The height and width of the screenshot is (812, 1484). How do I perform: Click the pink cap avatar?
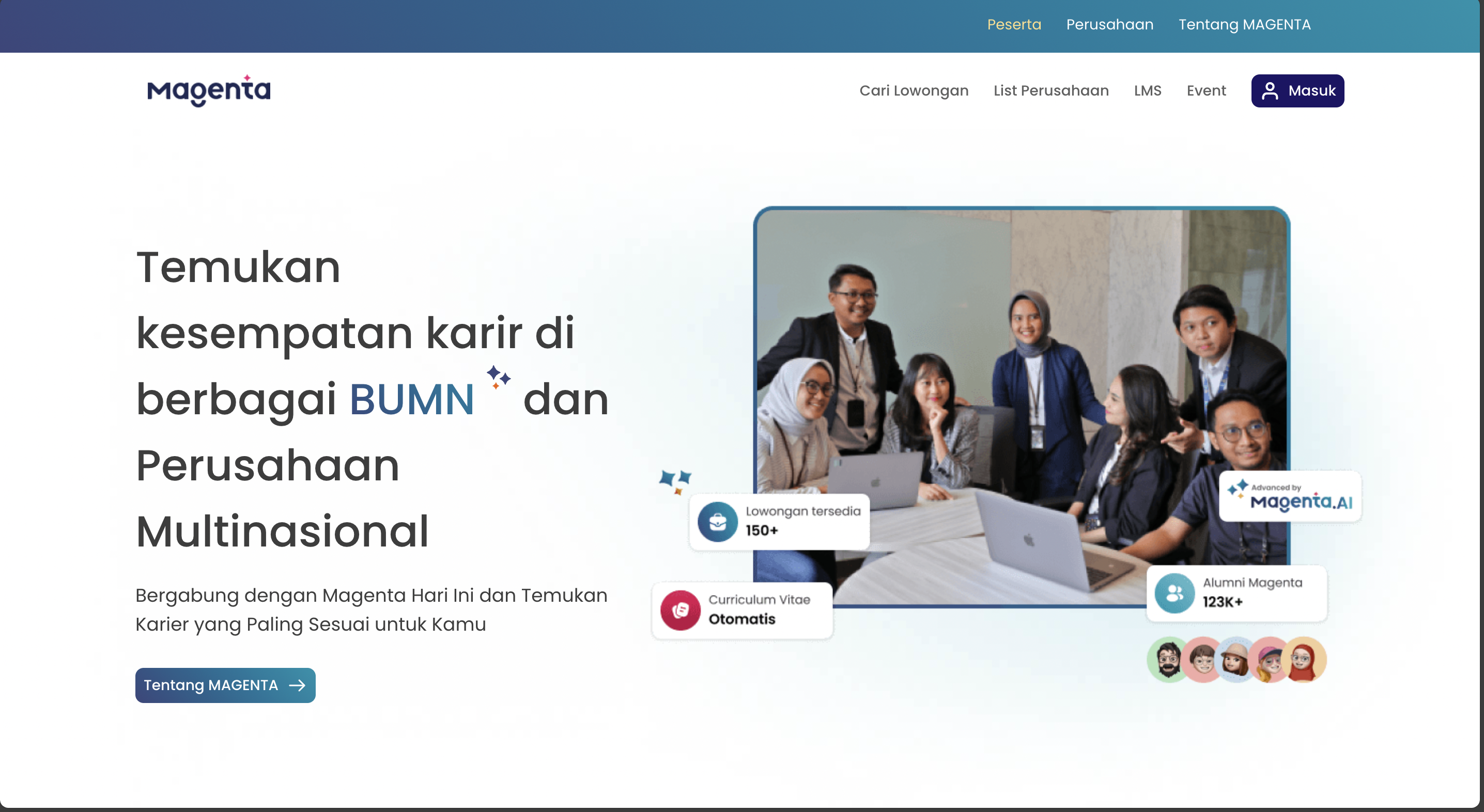tap(1270, 660)
